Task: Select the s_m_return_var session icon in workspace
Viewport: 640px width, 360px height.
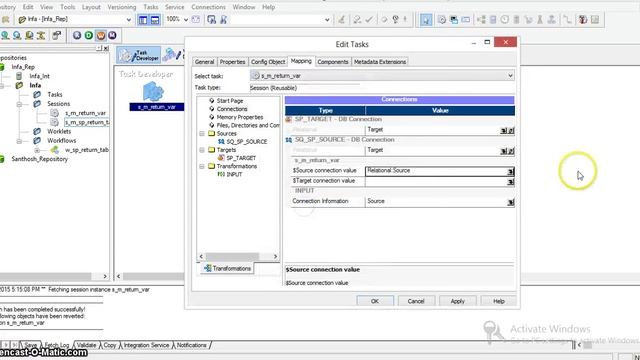Action: click(153, 91)
